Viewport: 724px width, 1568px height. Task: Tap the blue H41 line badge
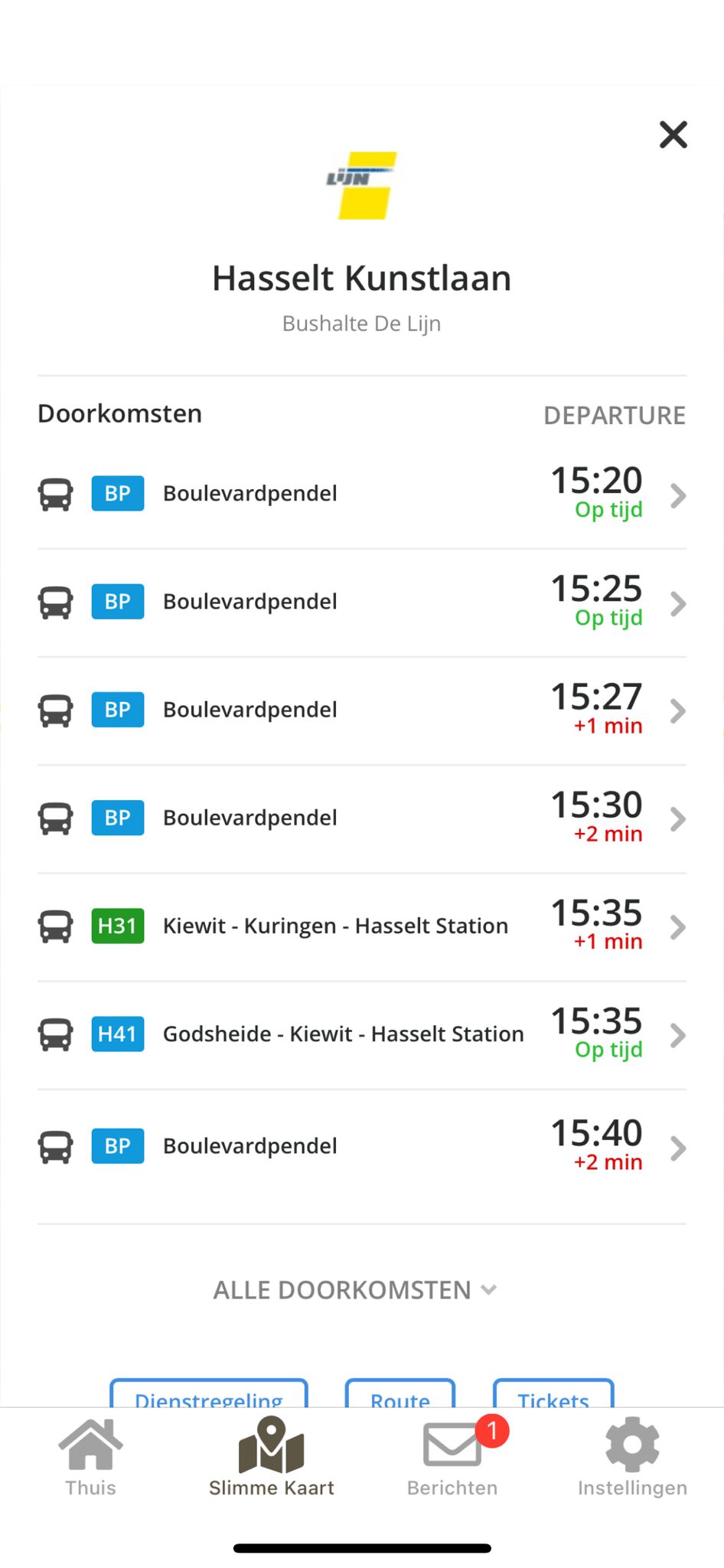click(x=117, y=1034)
